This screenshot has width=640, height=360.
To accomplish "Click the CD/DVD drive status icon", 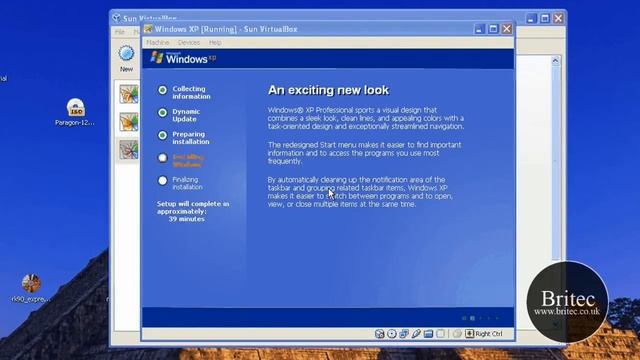I will 392,334.
